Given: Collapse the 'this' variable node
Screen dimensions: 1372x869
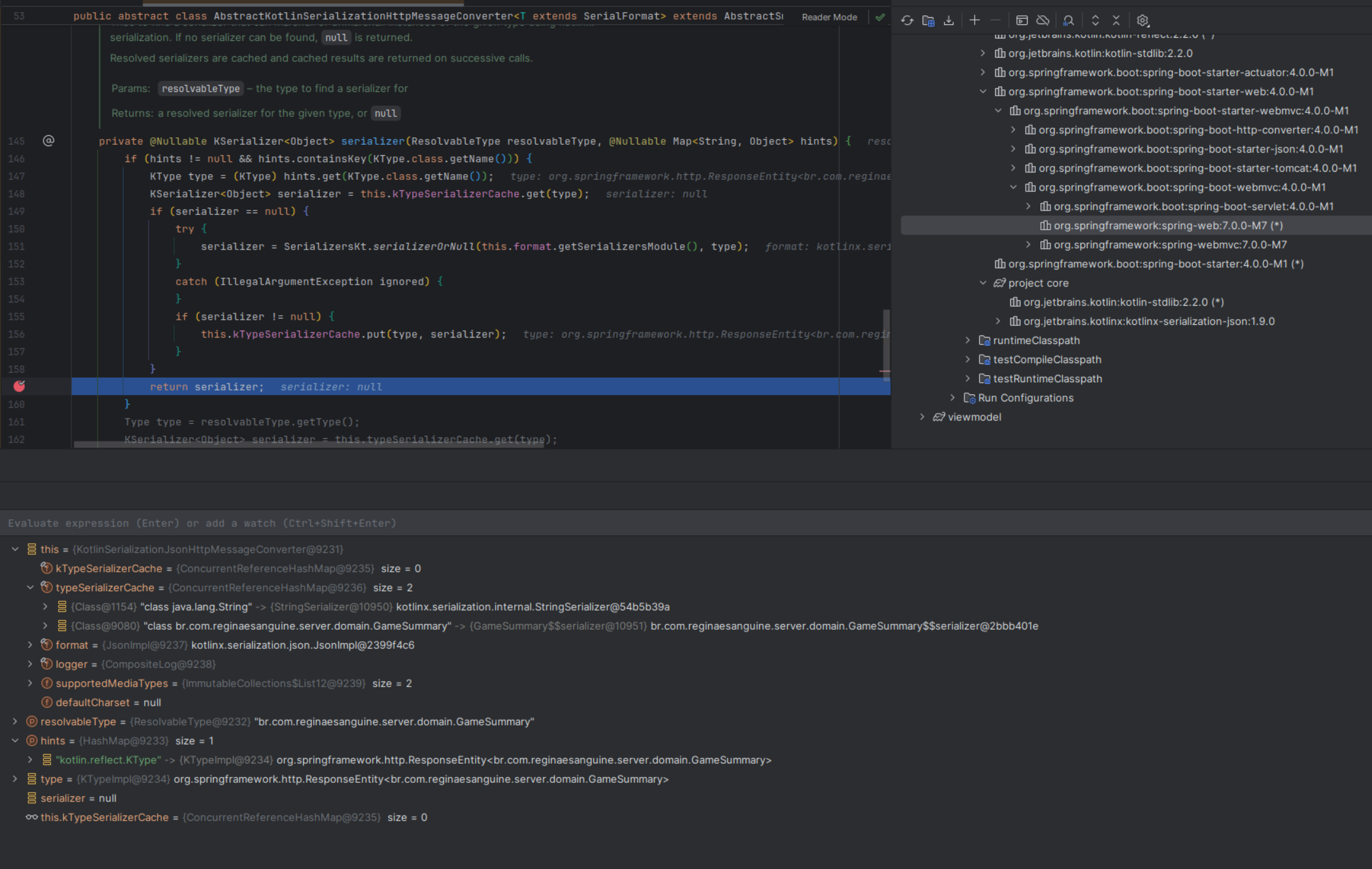Looking at the screenshot, I should pyautogui.click(x=15, y=549).
